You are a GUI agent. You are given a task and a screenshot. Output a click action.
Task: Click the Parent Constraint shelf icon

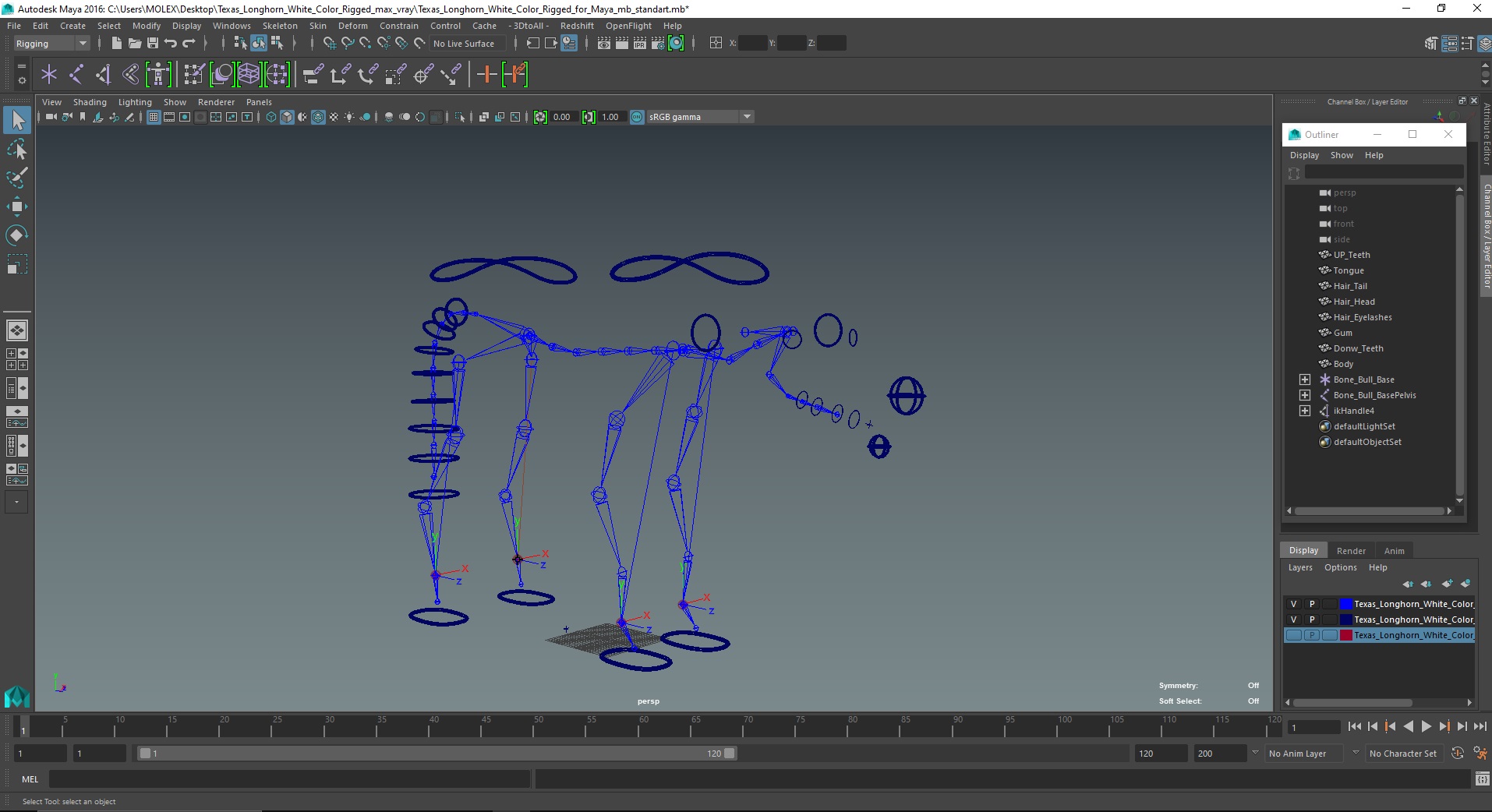(313, 75)
